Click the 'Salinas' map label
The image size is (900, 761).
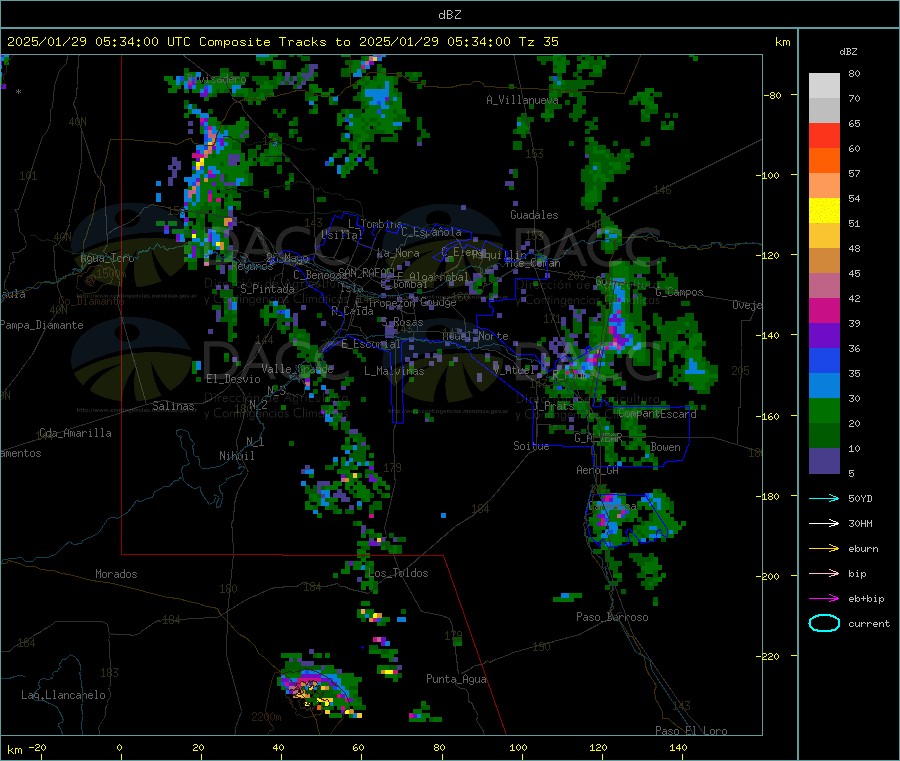pyautogui.click(x=173, y=406)
